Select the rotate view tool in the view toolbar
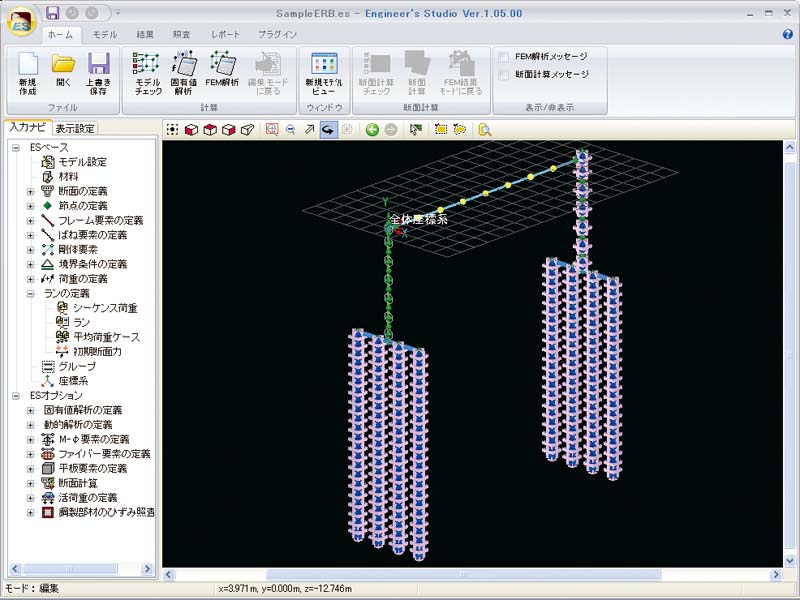Image resolution: width=800 pixels, height=600 pixels. coord(328,130)
